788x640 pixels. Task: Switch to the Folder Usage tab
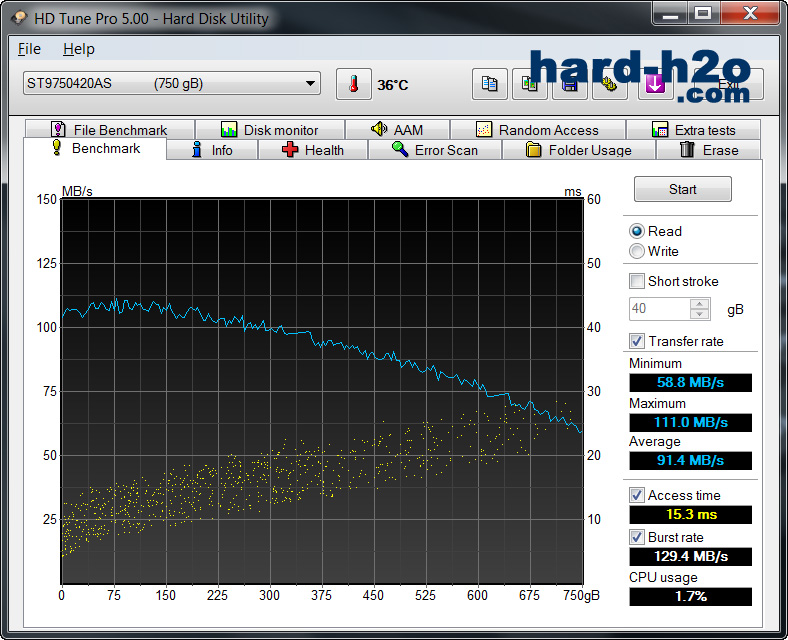click(x=579, y=150)
